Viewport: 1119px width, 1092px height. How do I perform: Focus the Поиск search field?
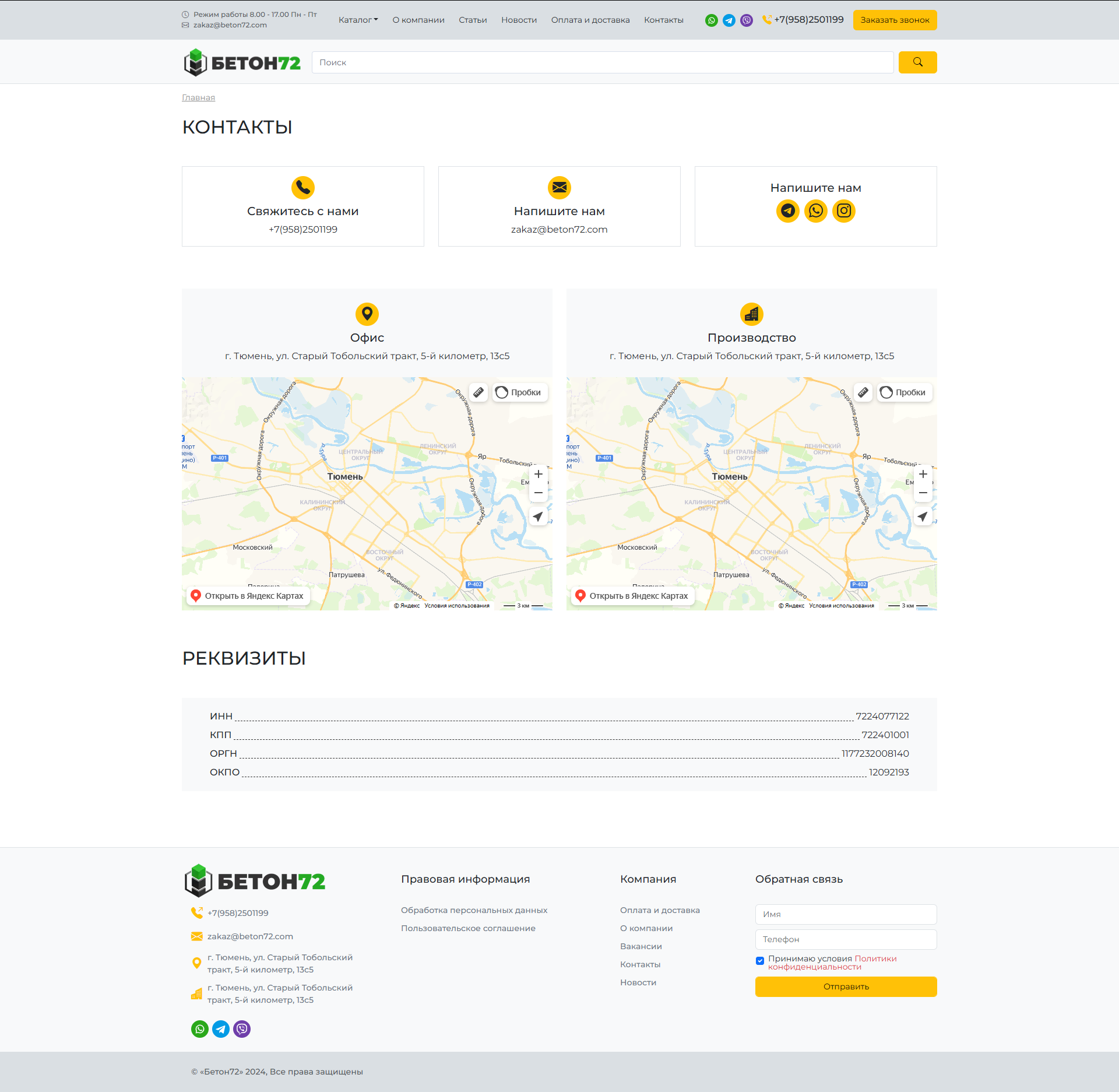pyautogui.click(x=603, y=62)
